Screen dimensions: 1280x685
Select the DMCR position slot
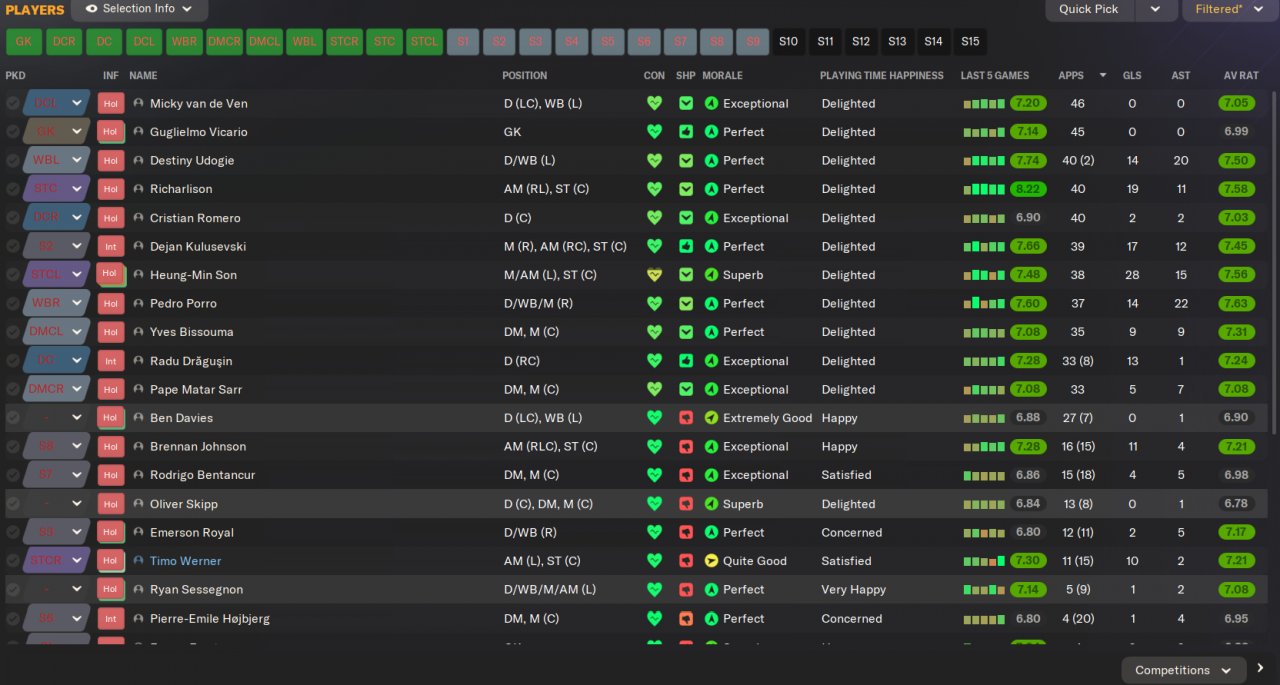(225, 42)
